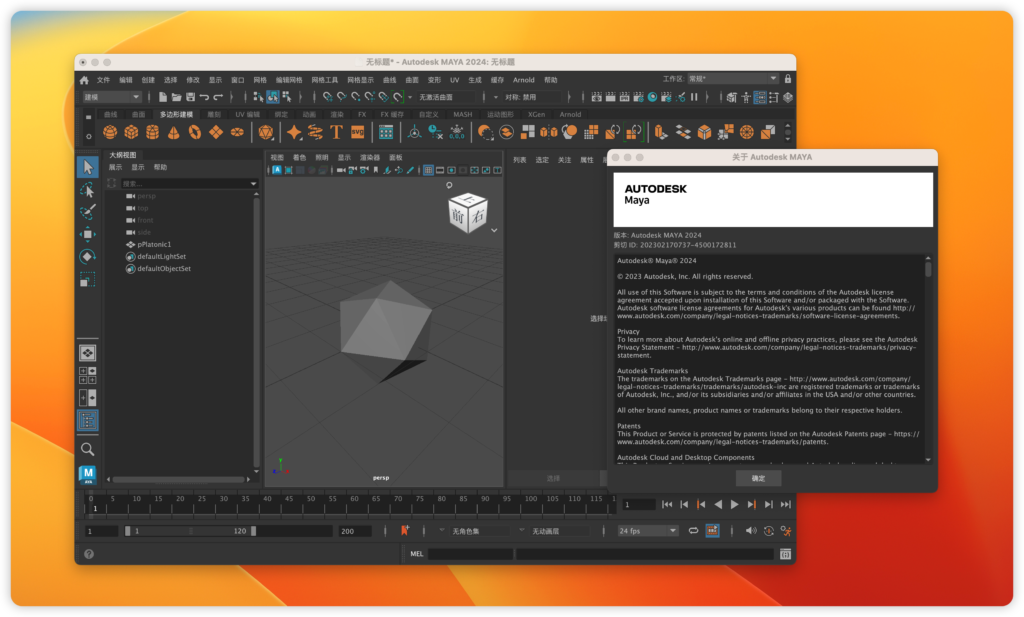
Task: Select the Type tool on the Poly Modeling shelf
Action: [336, 131]
